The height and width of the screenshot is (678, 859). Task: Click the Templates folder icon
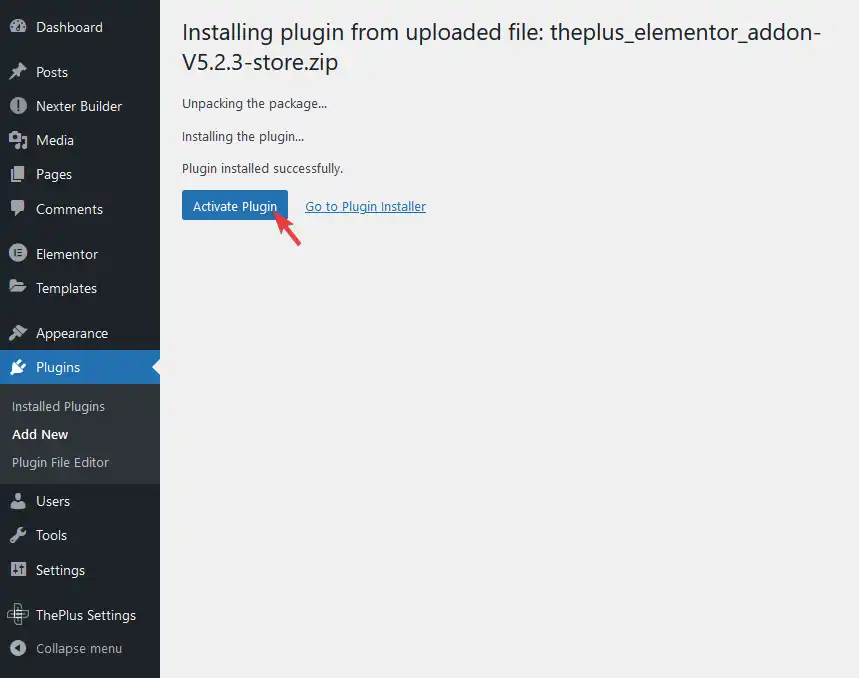20,288
